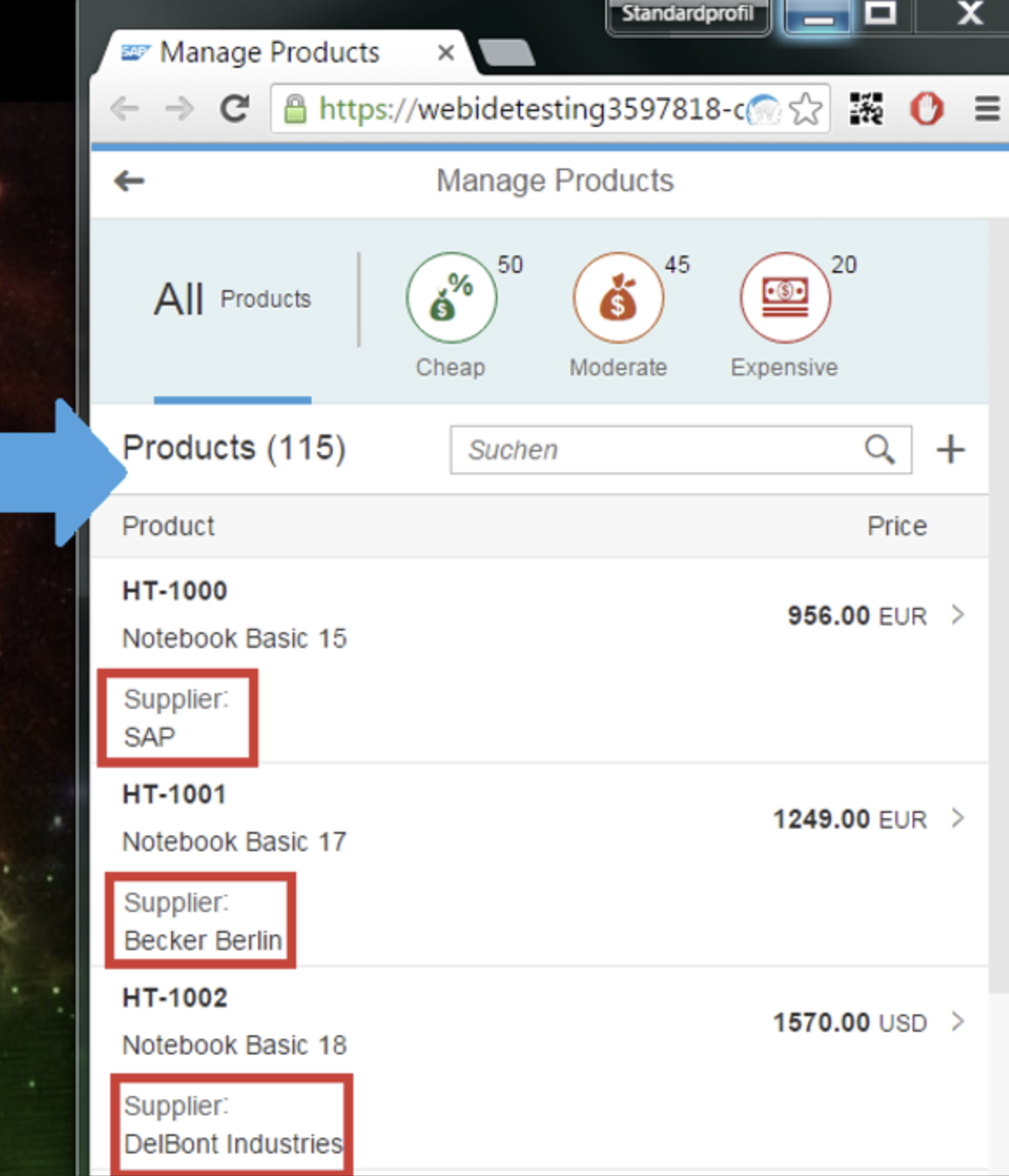Click the Notebook Basic 18 text

click(234, 1045)
